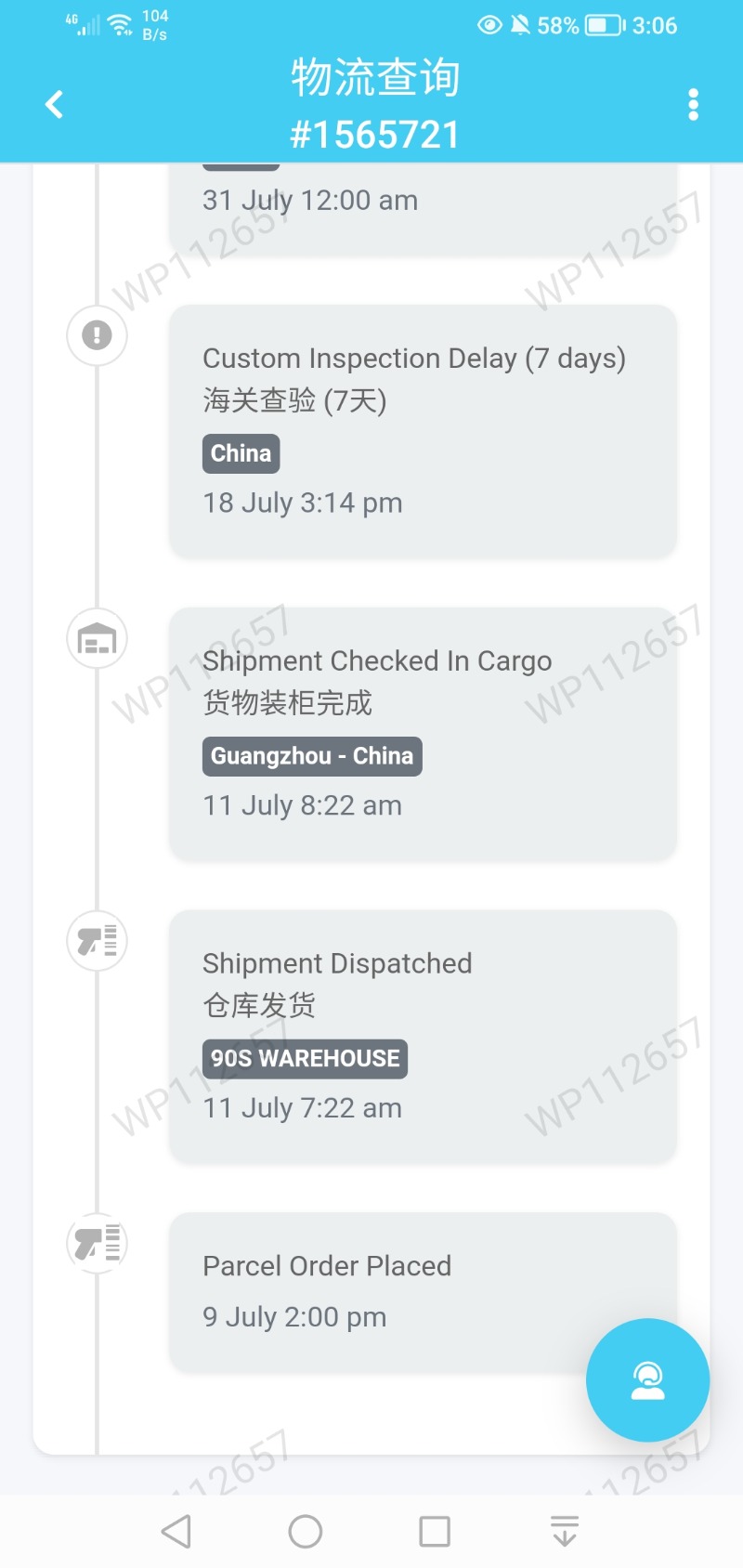This screenshot has width=743, height=1568.
Task: Tap the back arrow in header
Action: (55, 104)
